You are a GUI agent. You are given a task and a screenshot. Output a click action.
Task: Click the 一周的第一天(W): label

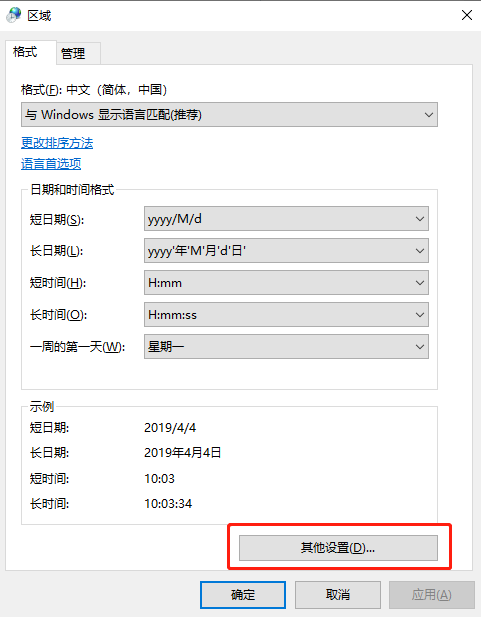pos(78,347)
